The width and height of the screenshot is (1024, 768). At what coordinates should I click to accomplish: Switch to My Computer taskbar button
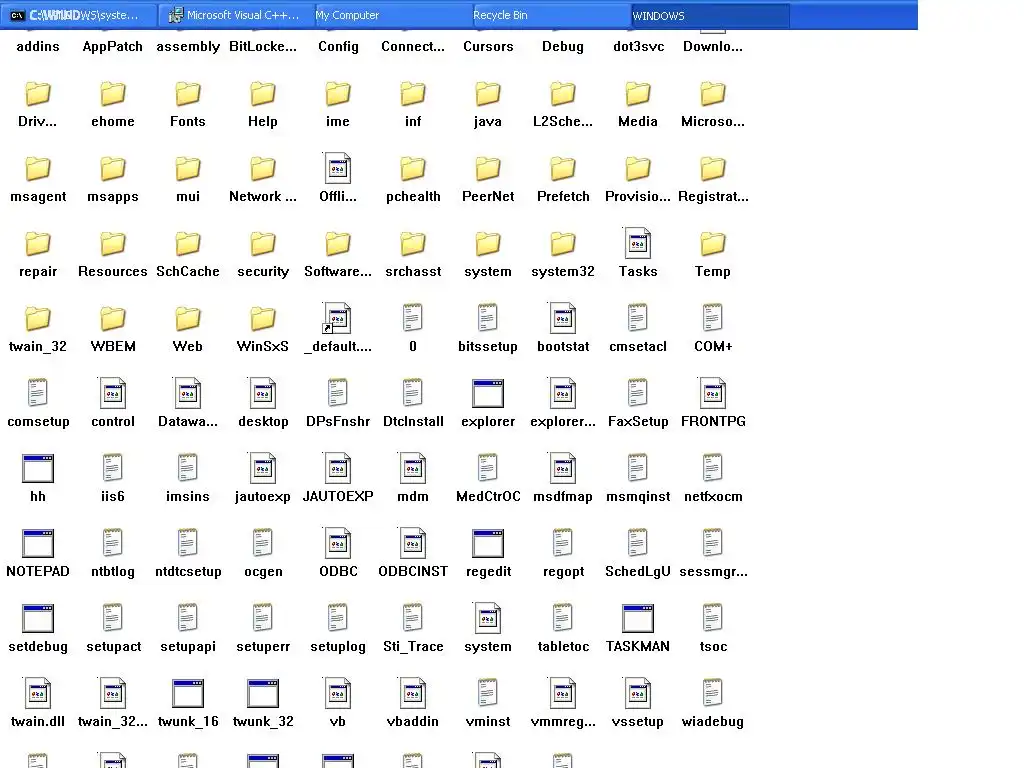coord(392,15)
